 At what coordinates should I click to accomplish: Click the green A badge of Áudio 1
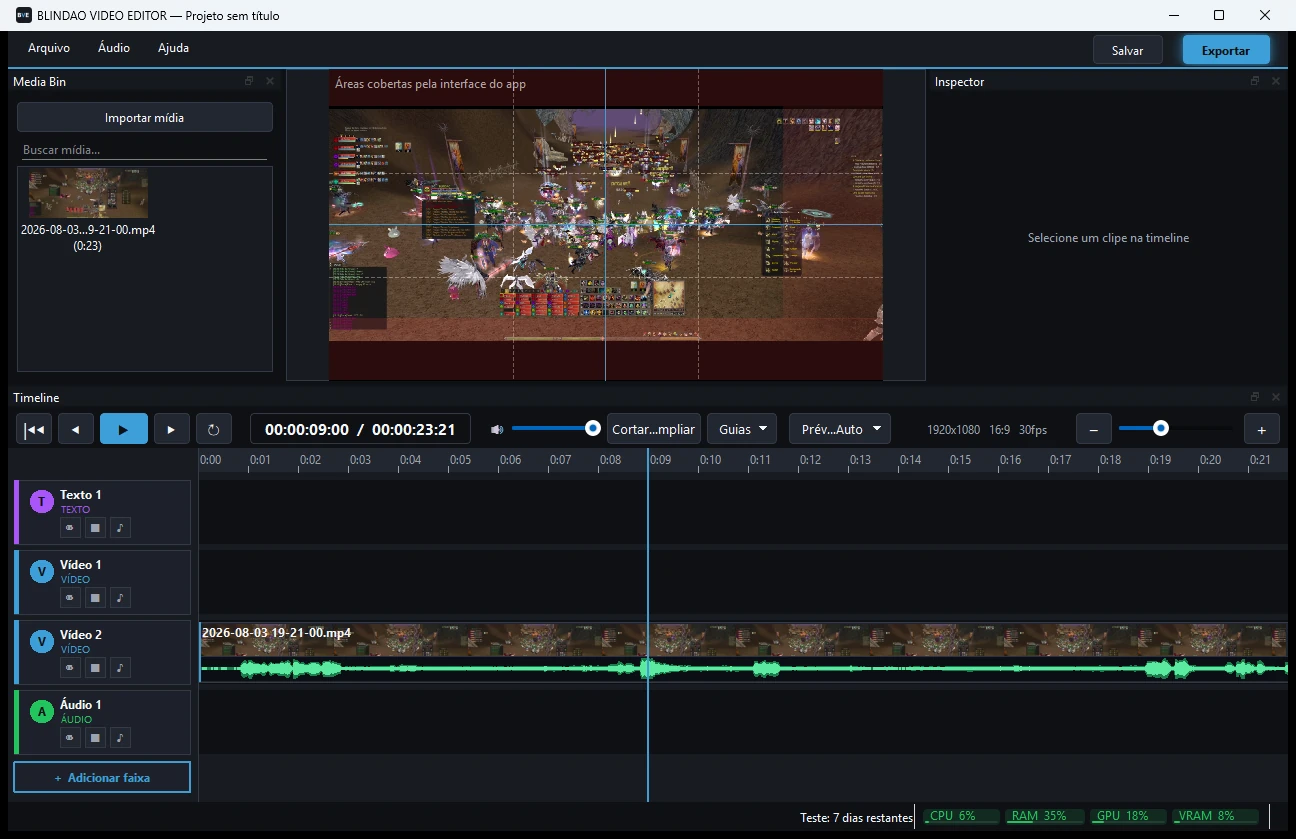[41, 712]
